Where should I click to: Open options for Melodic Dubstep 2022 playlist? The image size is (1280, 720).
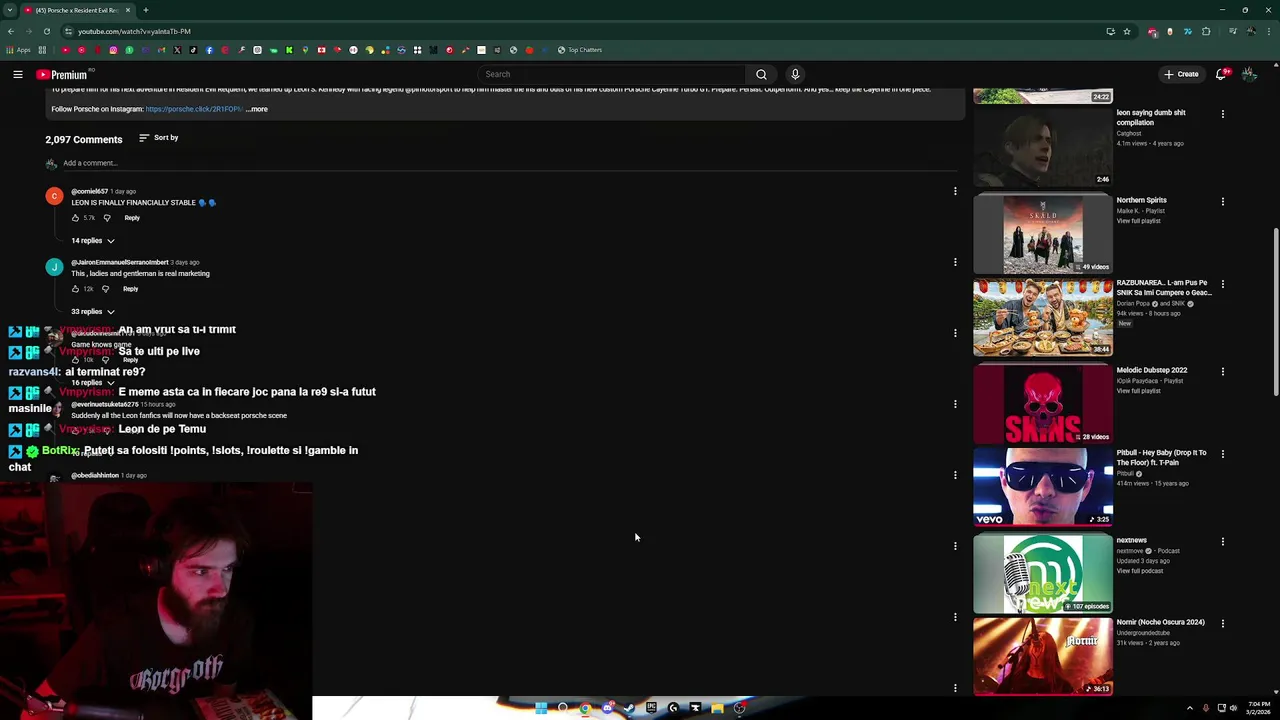(1222, 371)
